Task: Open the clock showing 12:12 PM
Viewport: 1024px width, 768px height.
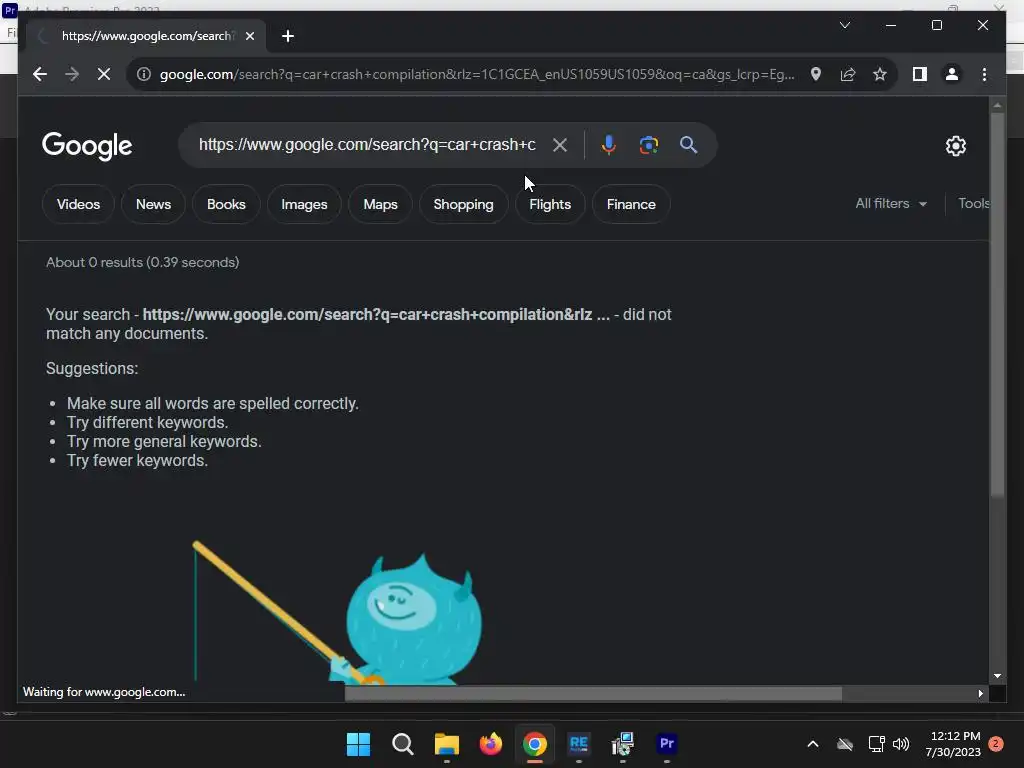Action: 953,744
